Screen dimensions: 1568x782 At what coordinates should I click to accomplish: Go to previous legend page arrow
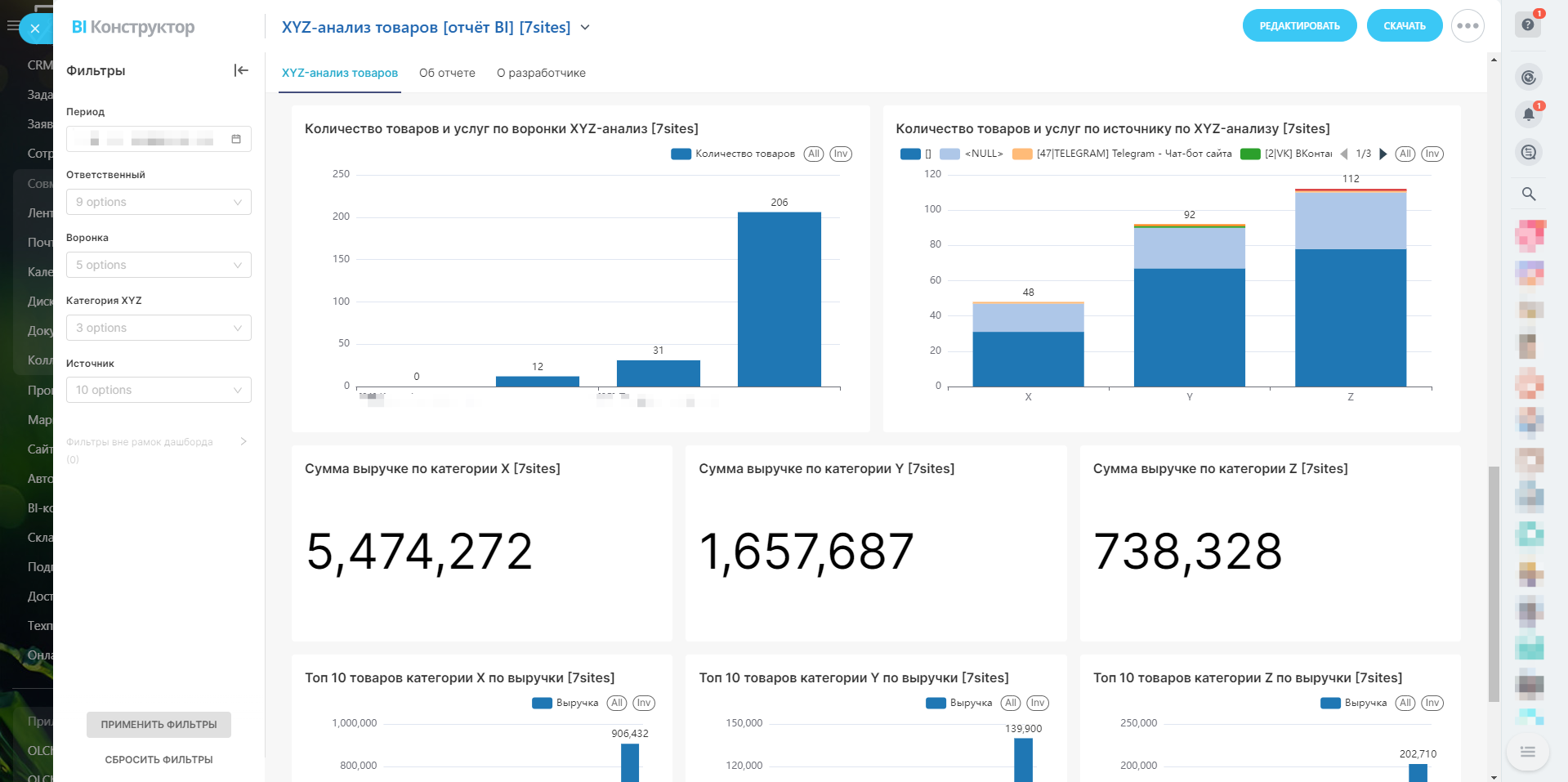pyautogui.click(x=1344, y=154)
